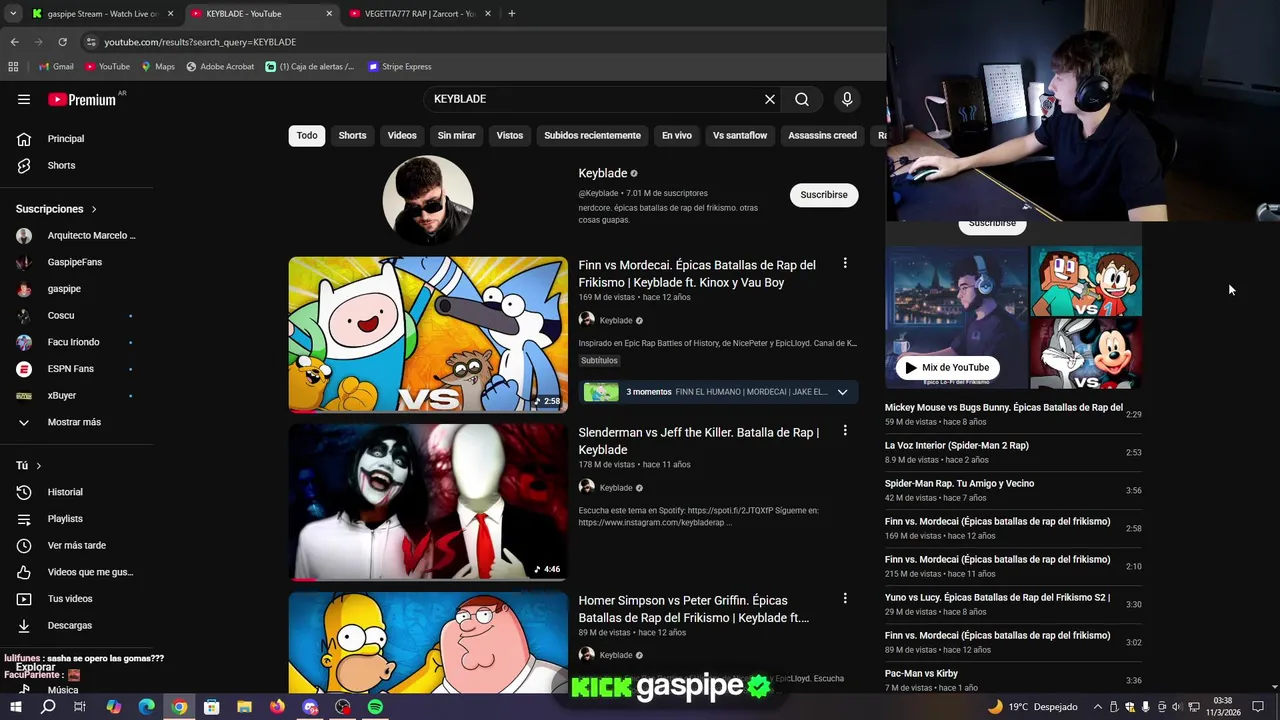This screenshot has height=720, width=1280.
Task: Click the browser address bar URL
Action: tap(200, 42)
